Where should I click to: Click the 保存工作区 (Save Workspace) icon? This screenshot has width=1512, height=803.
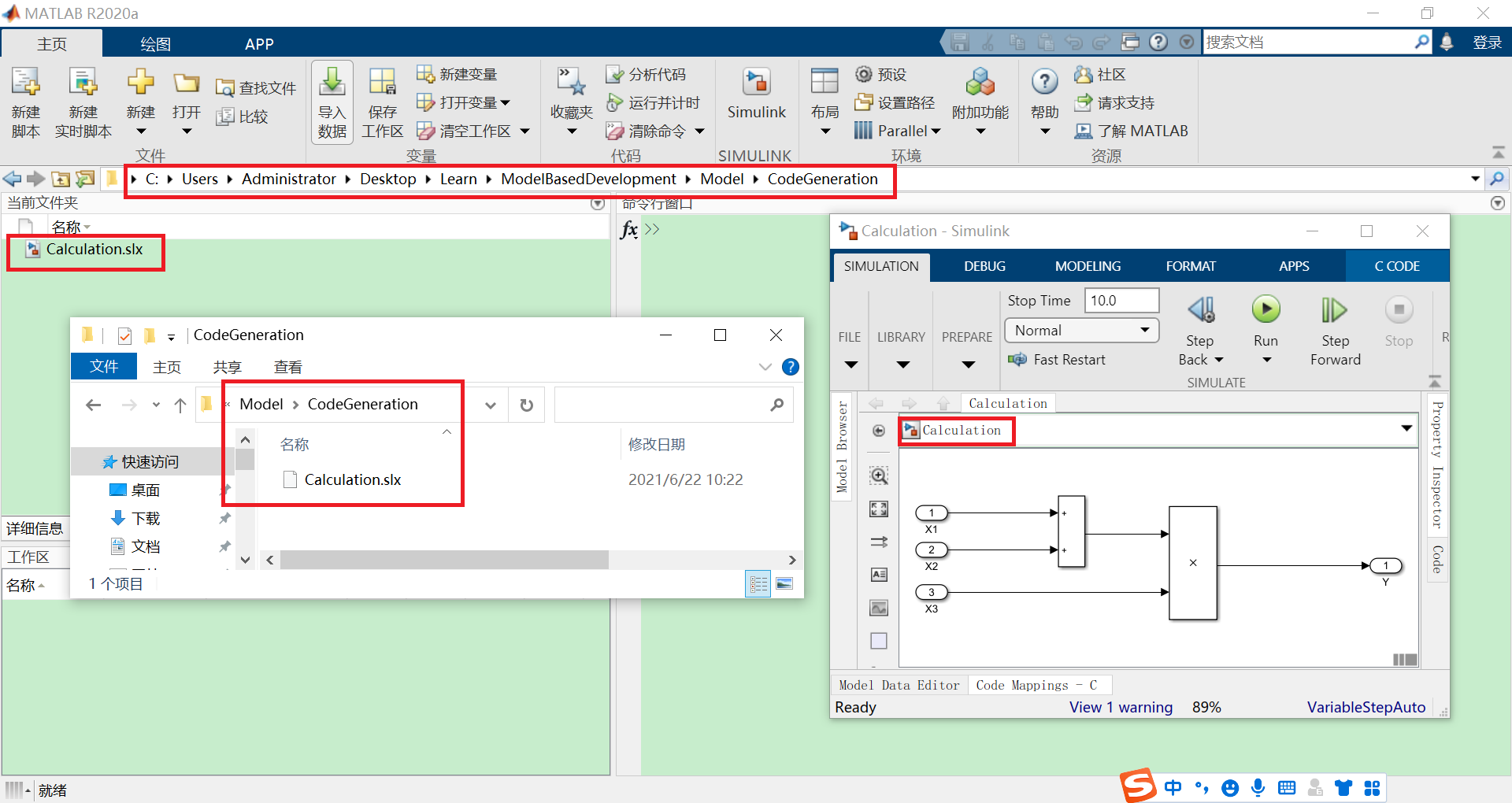click(x=382, y=83)
